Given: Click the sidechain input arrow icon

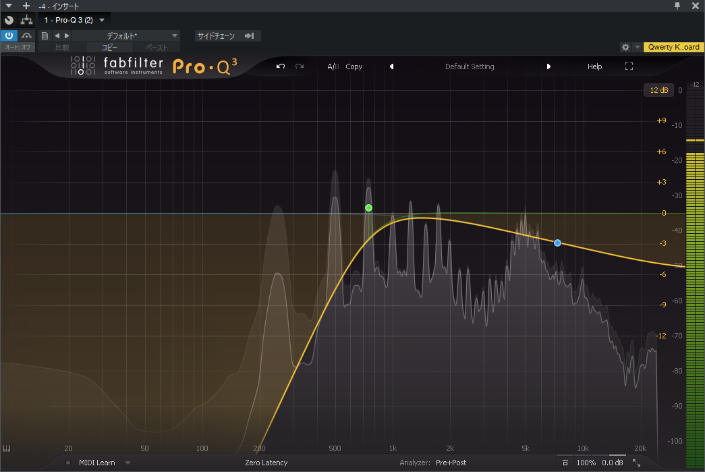Looking at the screenshot, I should click(250, 36).
